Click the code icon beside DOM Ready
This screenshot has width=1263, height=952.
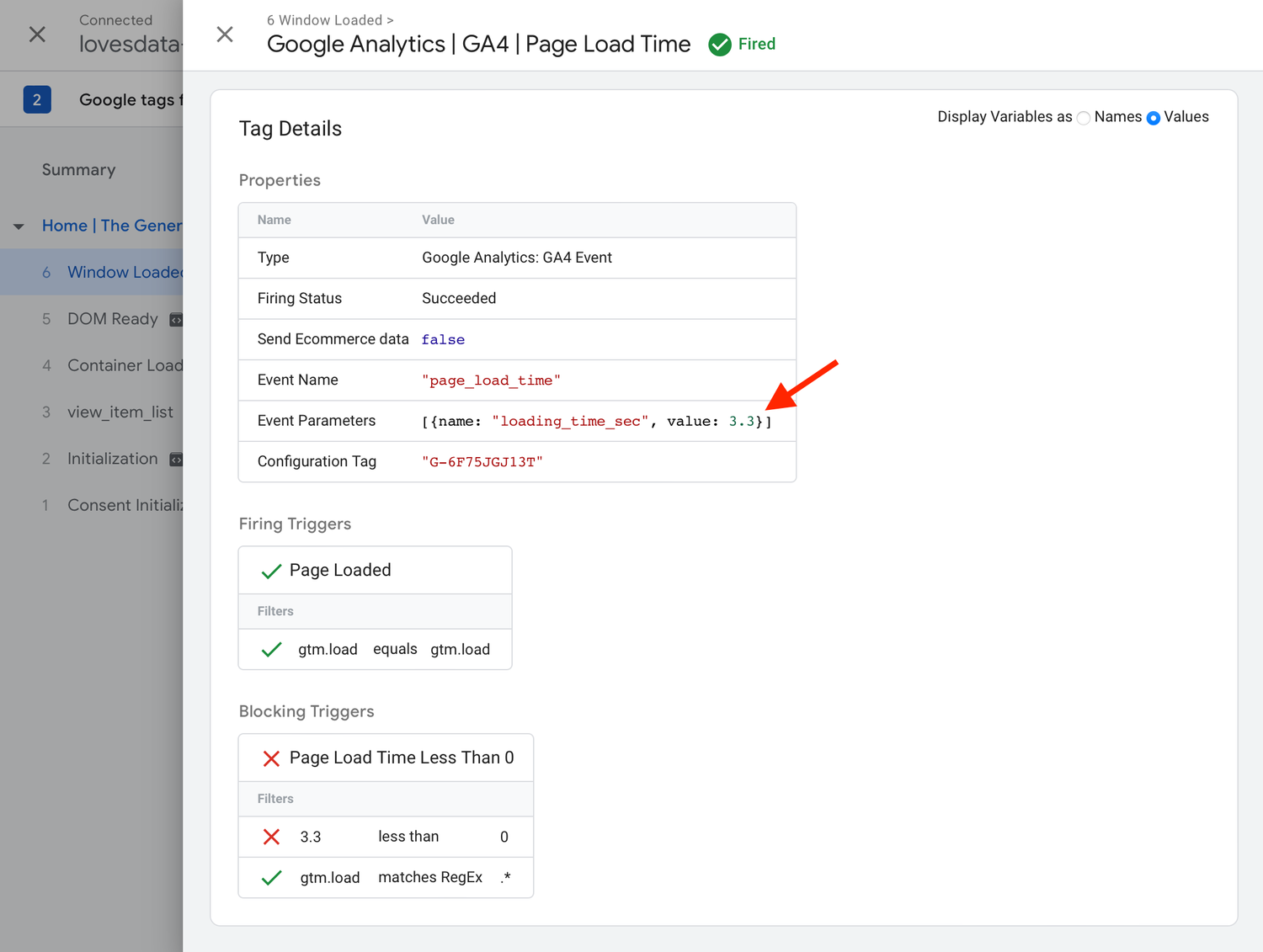(176, 320)
